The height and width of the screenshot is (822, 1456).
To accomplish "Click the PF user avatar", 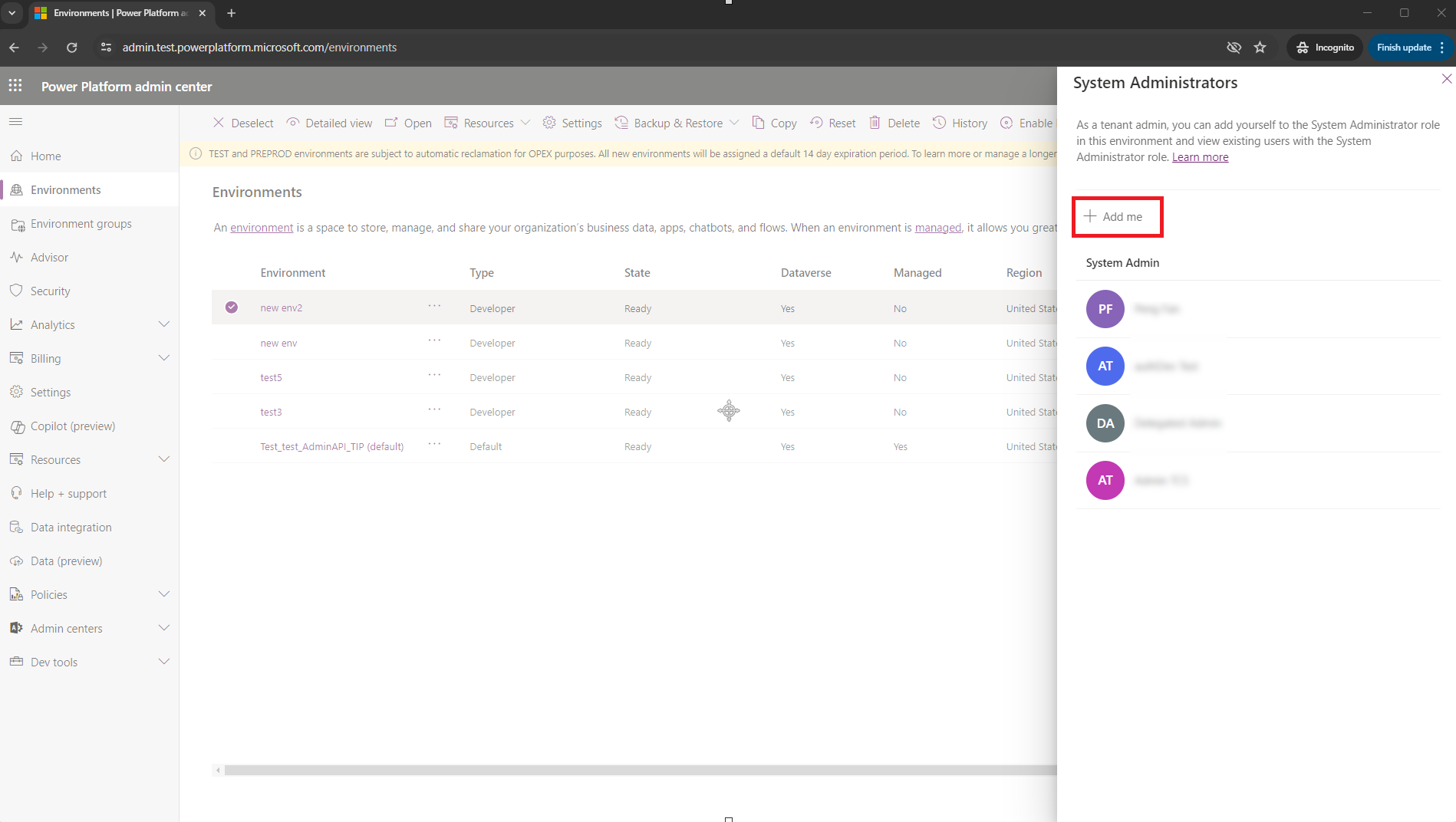I will coord(1105,309).
